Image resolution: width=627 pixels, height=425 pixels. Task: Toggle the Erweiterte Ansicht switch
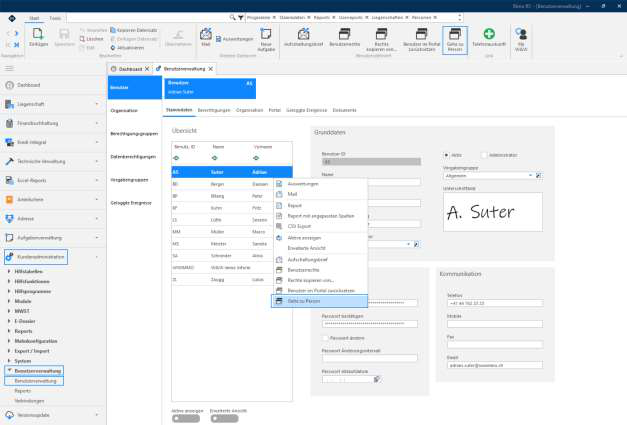224,419
